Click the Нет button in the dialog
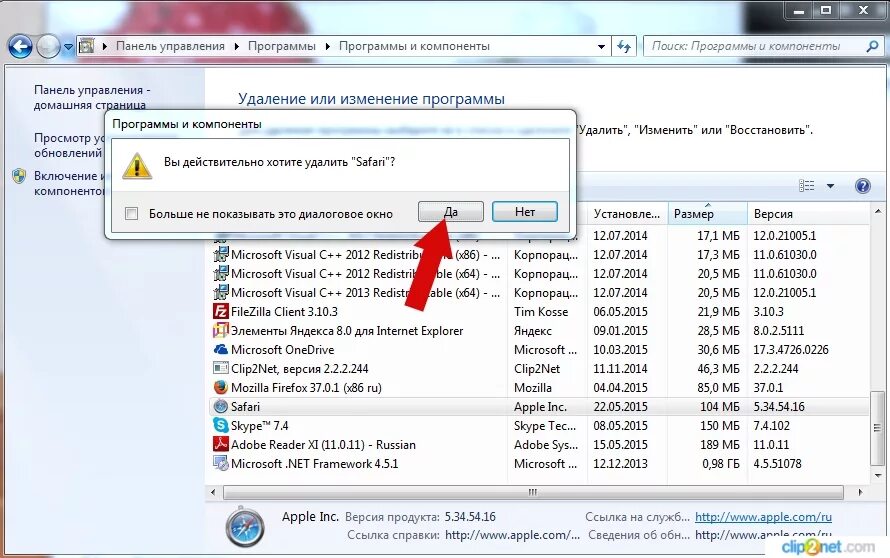This screenshot has height=558, width=890. (524, 212)
